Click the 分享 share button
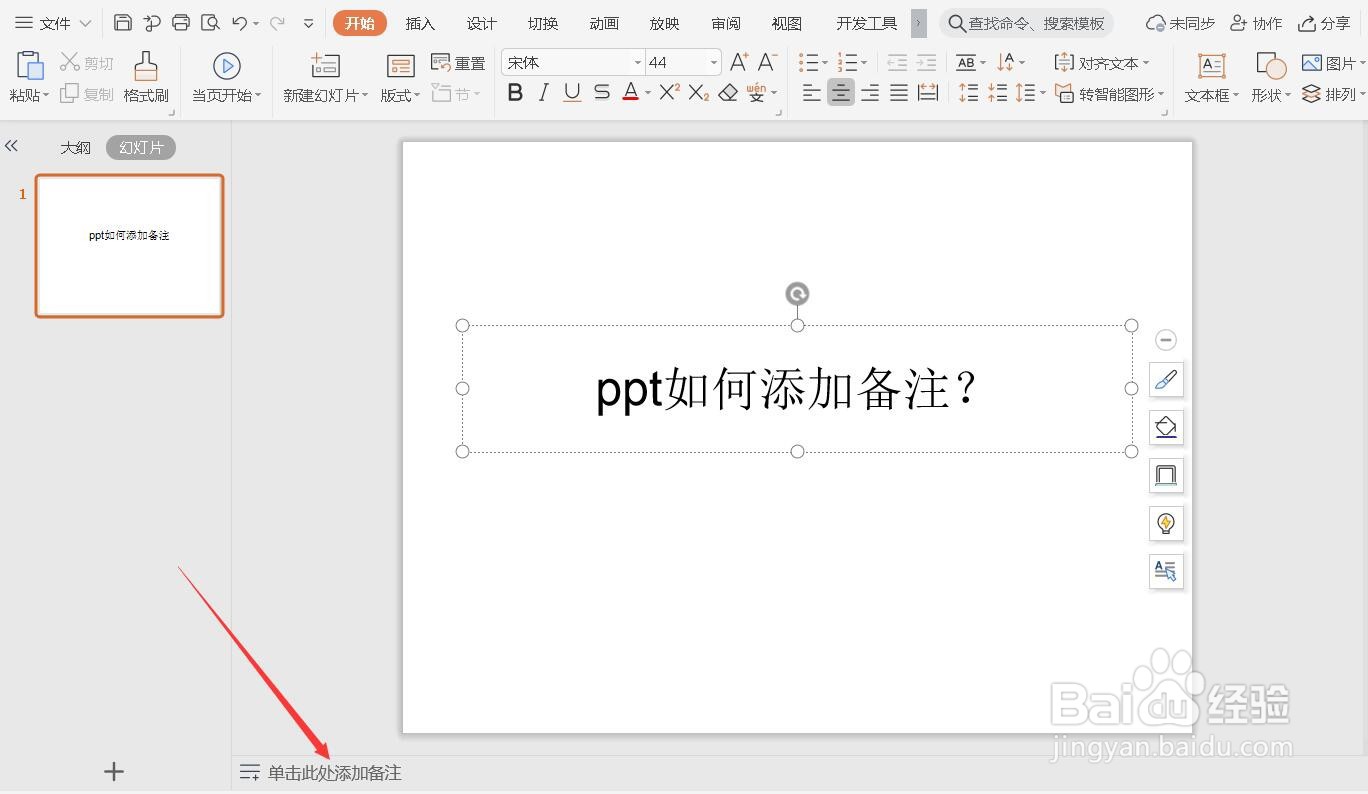This screenshot has width=1368, height=794. coord(1323,22)
